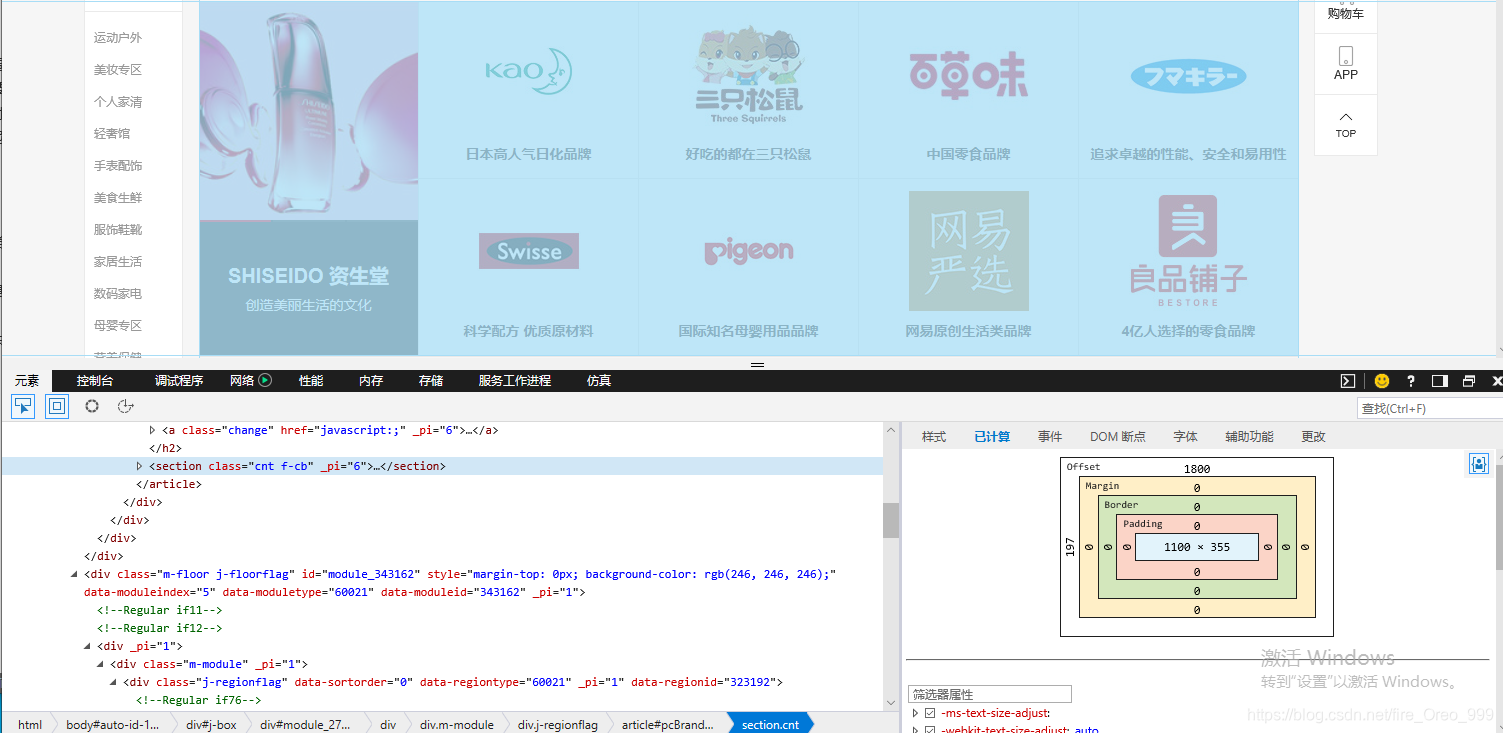Open the 性能 tab
The image size is (1503, 733).
point(311,381)
